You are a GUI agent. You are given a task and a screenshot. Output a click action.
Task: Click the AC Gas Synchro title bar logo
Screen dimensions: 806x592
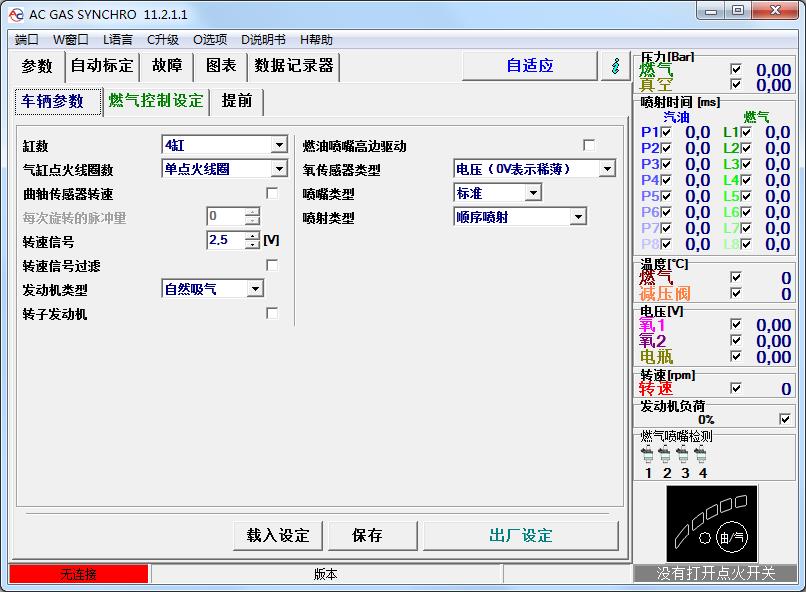(x=16, y=14)
